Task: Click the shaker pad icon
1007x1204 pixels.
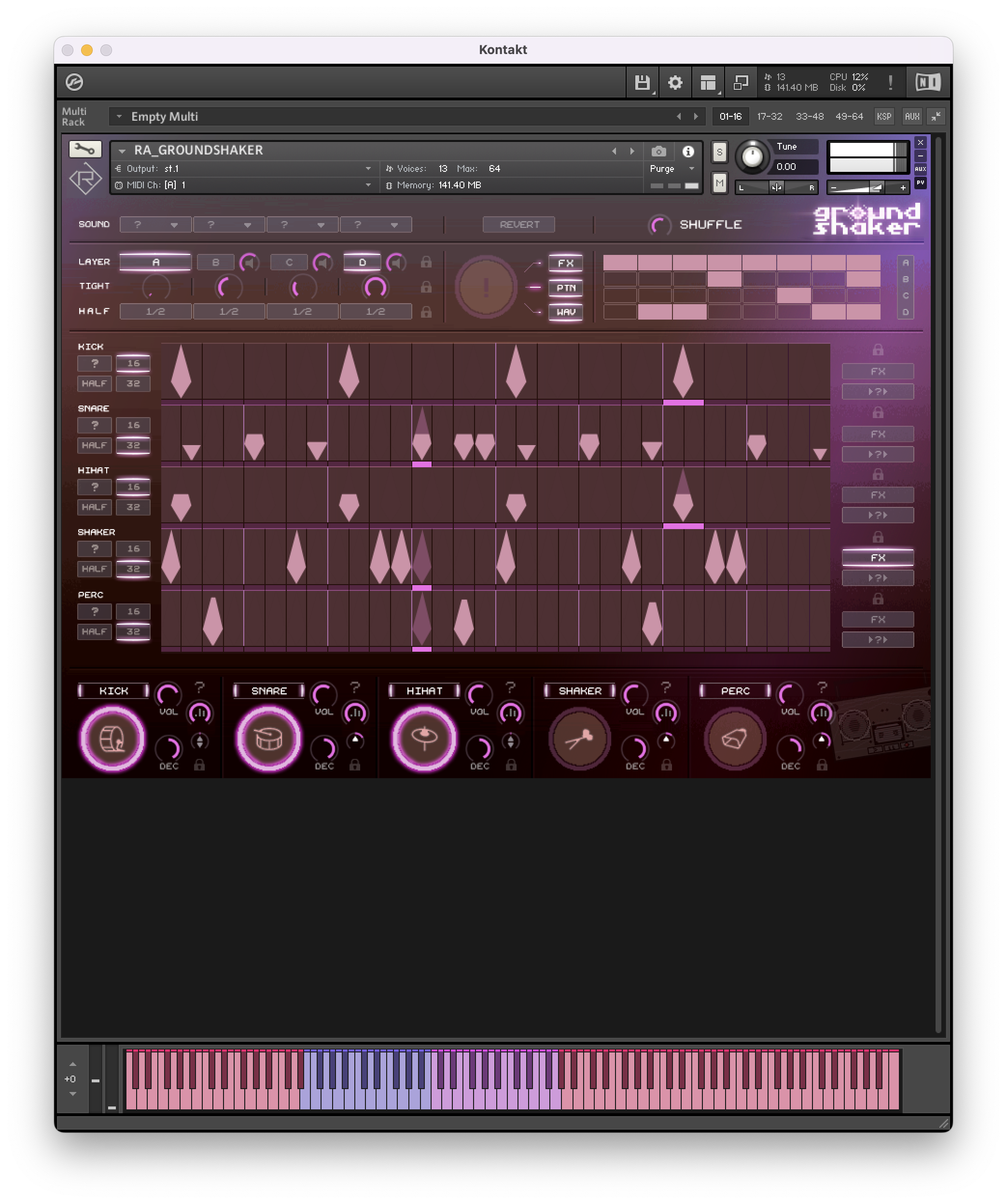Action: (579, 739)
